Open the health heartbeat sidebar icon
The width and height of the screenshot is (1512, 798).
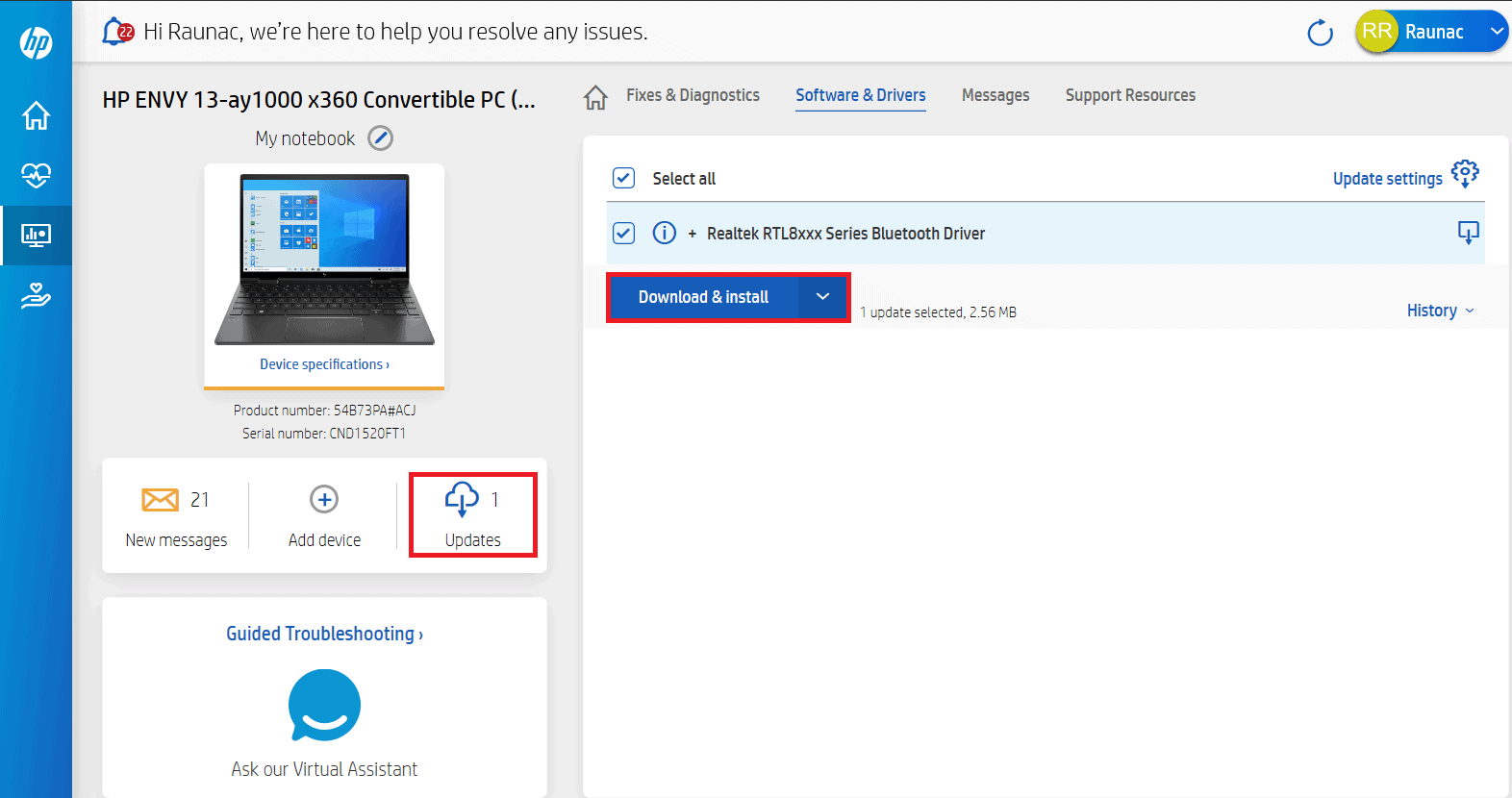tap(36, 175)
